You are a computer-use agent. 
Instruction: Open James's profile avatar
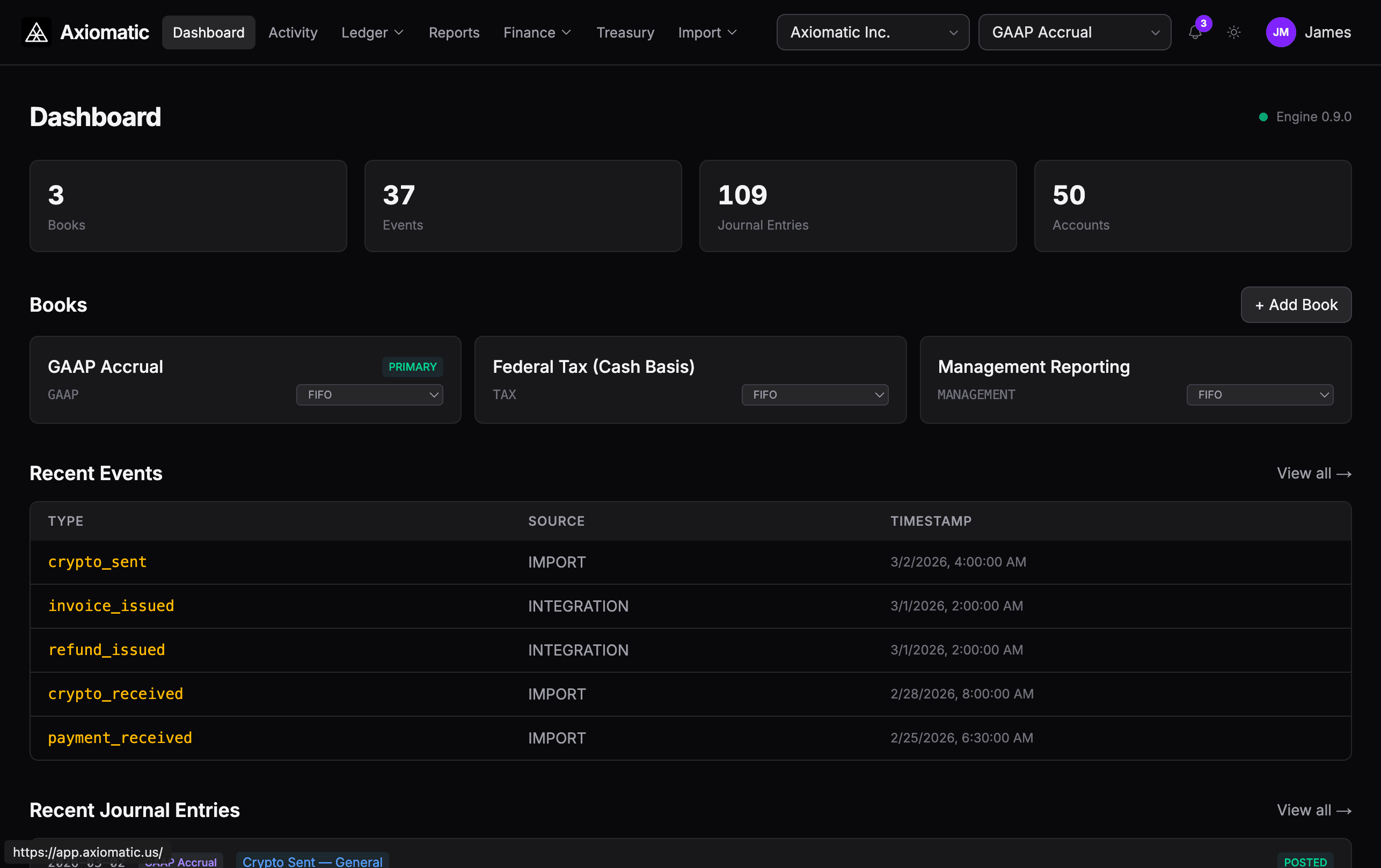coord(1281,32)
